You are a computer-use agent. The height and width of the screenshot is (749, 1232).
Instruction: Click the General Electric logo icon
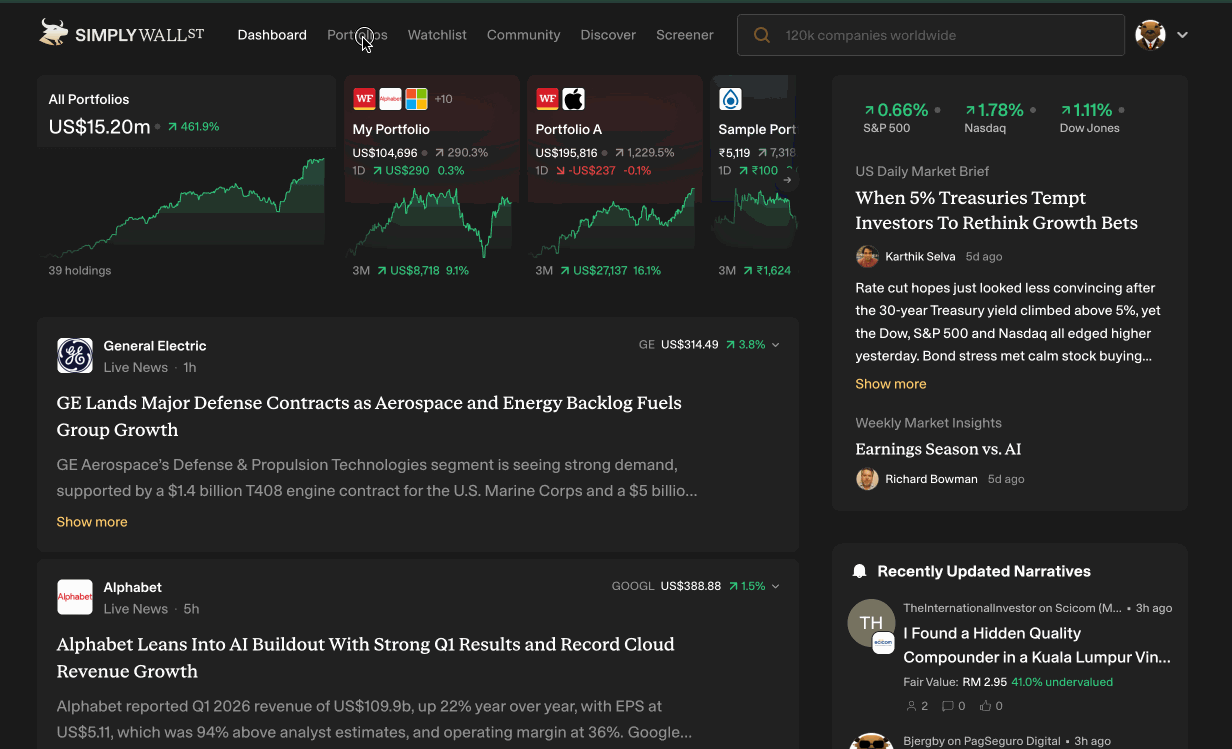click(x=75, y=355)
